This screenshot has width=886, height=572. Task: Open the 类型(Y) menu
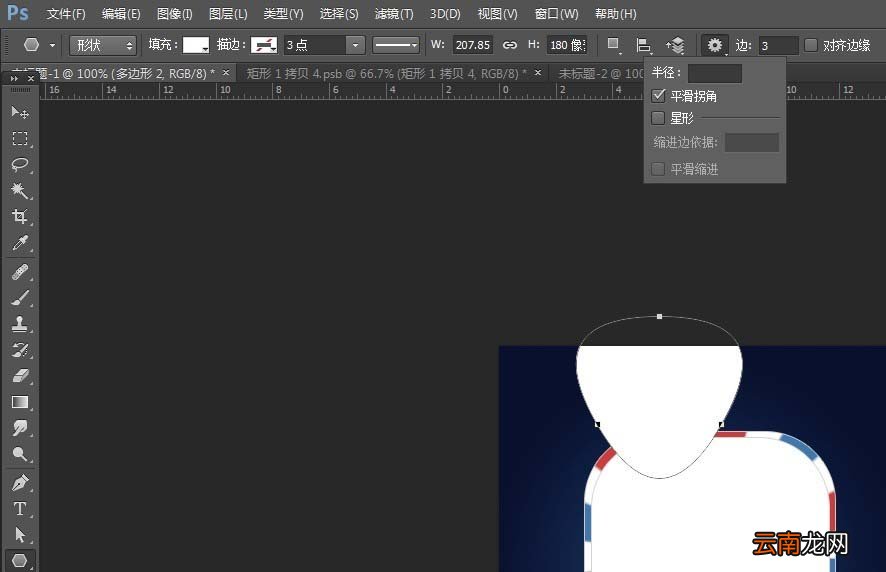coord(283,14)
